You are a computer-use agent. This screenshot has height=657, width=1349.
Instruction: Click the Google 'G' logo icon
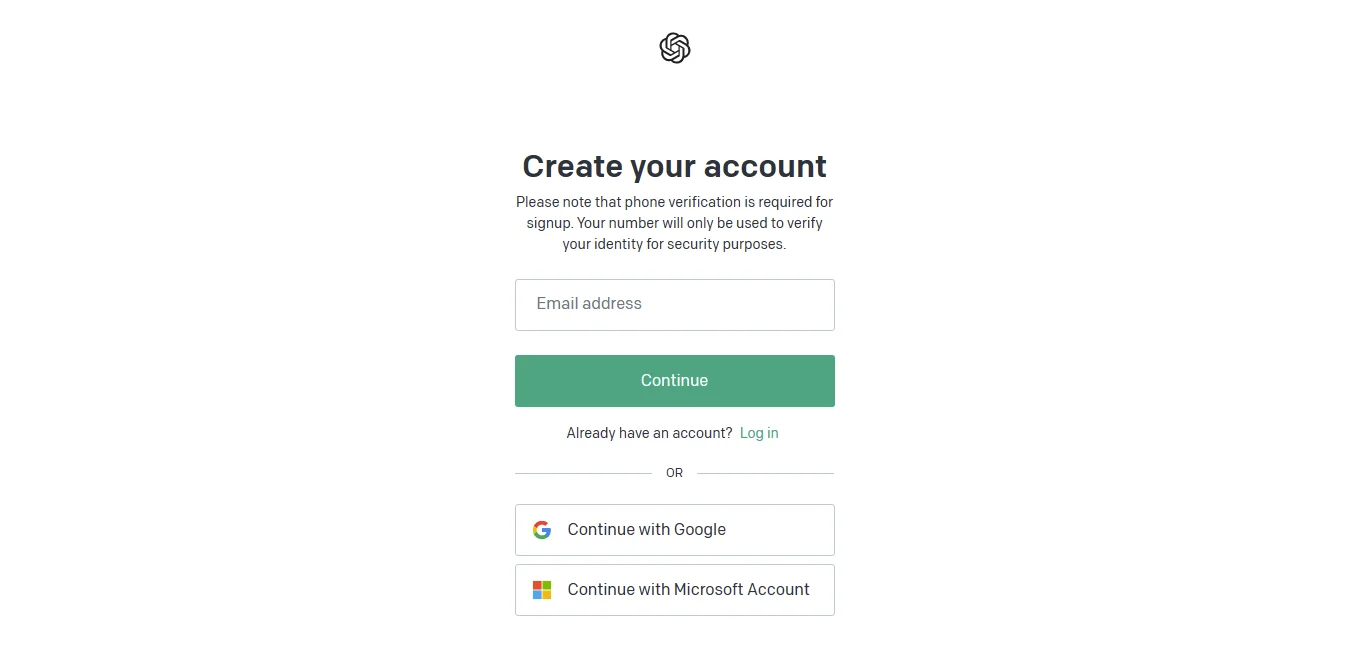(542, 530)
